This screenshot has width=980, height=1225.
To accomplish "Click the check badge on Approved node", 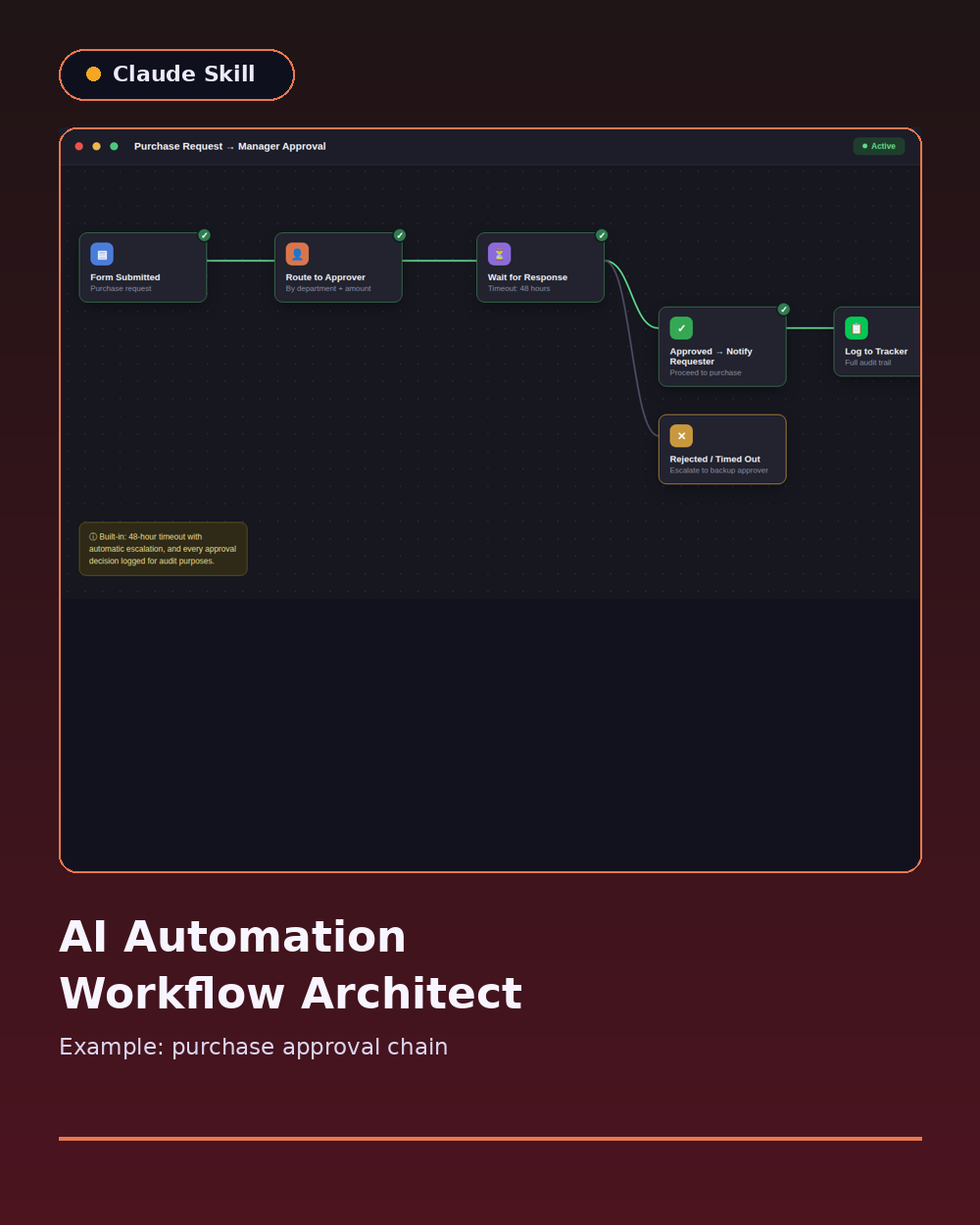I will [784, 310].
